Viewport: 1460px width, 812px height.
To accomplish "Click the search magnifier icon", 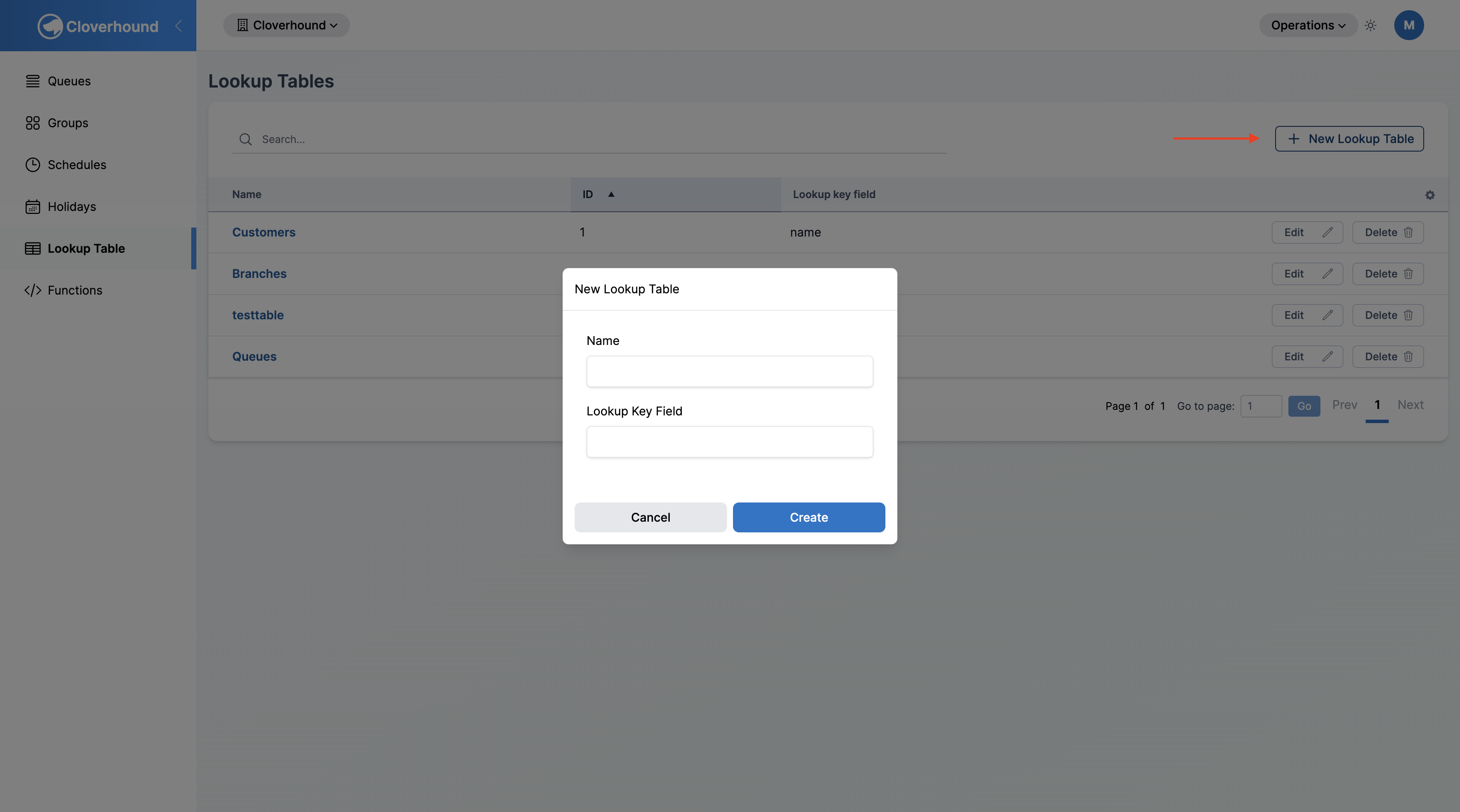I will 245,140.
